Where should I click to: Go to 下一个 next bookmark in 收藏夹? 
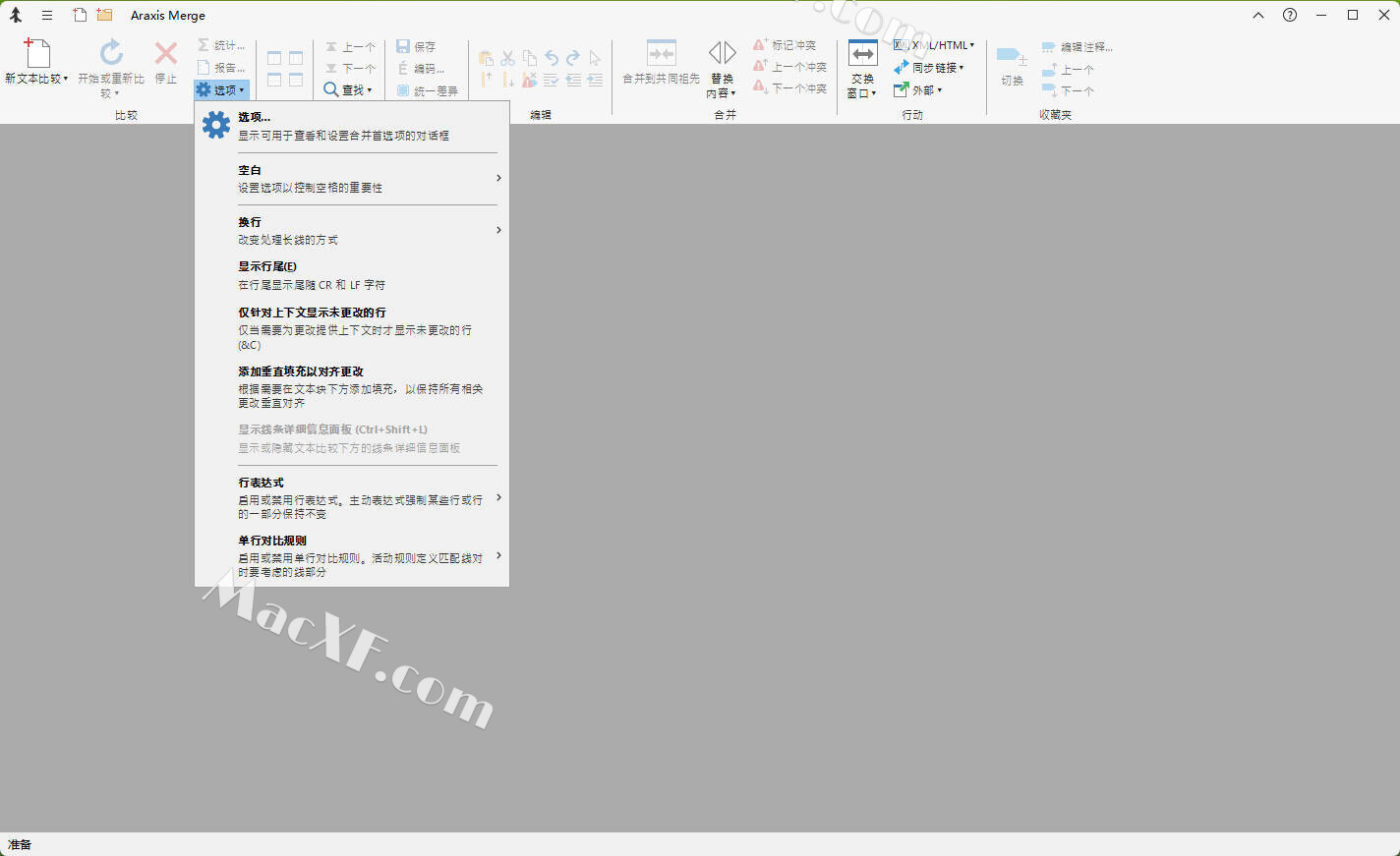click(1068, 91)
